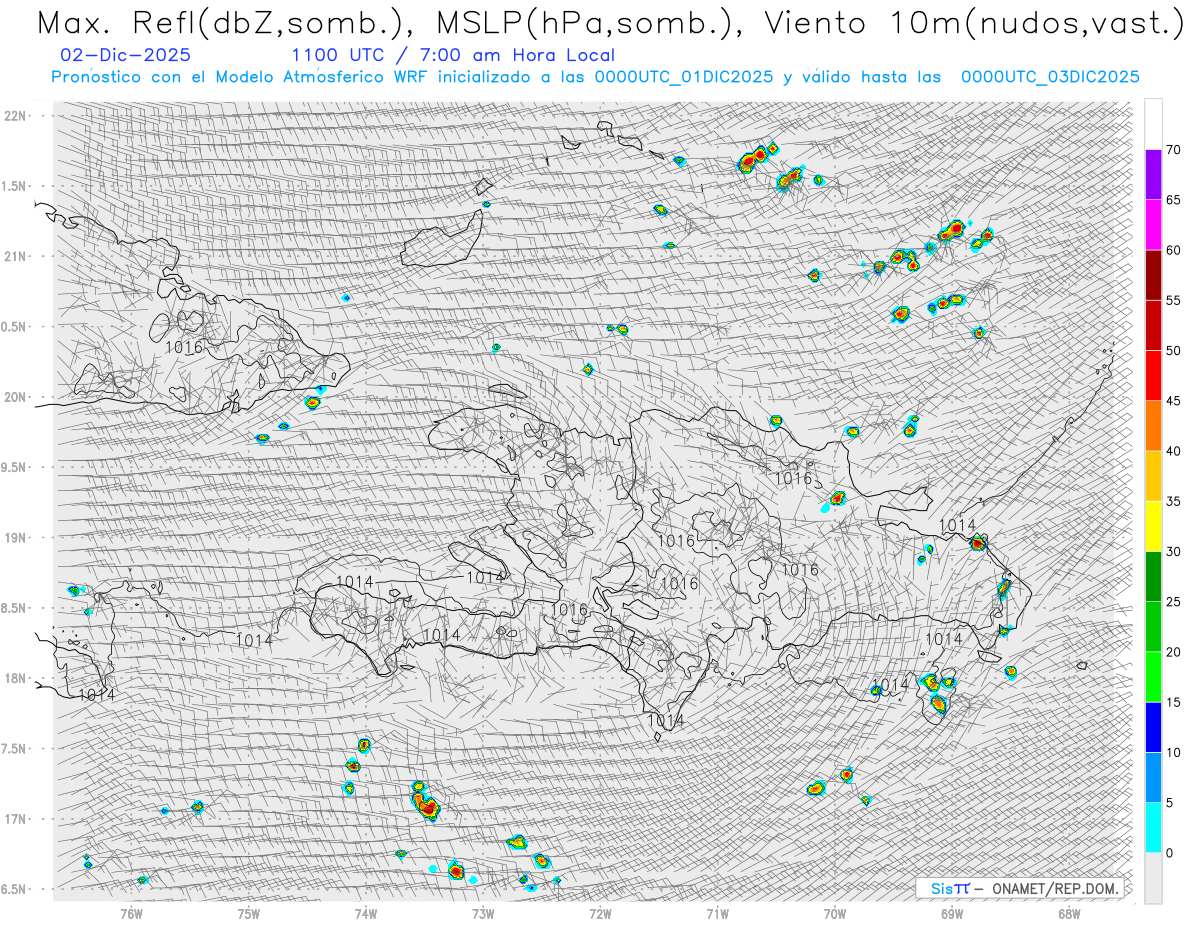Click the "71W" longitude label
This screenshot has height=927, width=1200.
point(717,913)
